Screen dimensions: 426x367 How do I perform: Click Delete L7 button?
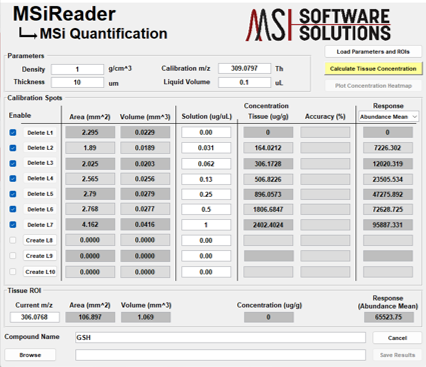point(40,225)
